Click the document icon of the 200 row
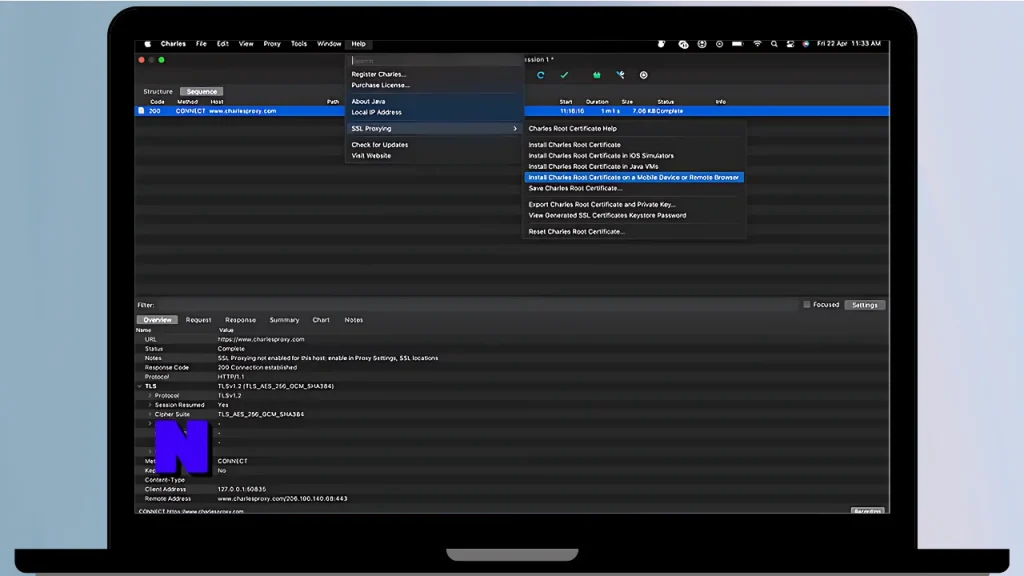1024x576 pixels. 141,111
